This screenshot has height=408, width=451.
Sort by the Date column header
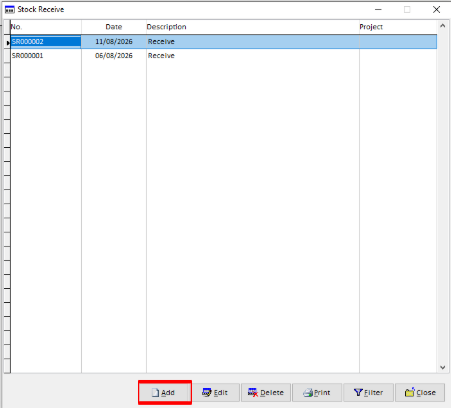114,27
